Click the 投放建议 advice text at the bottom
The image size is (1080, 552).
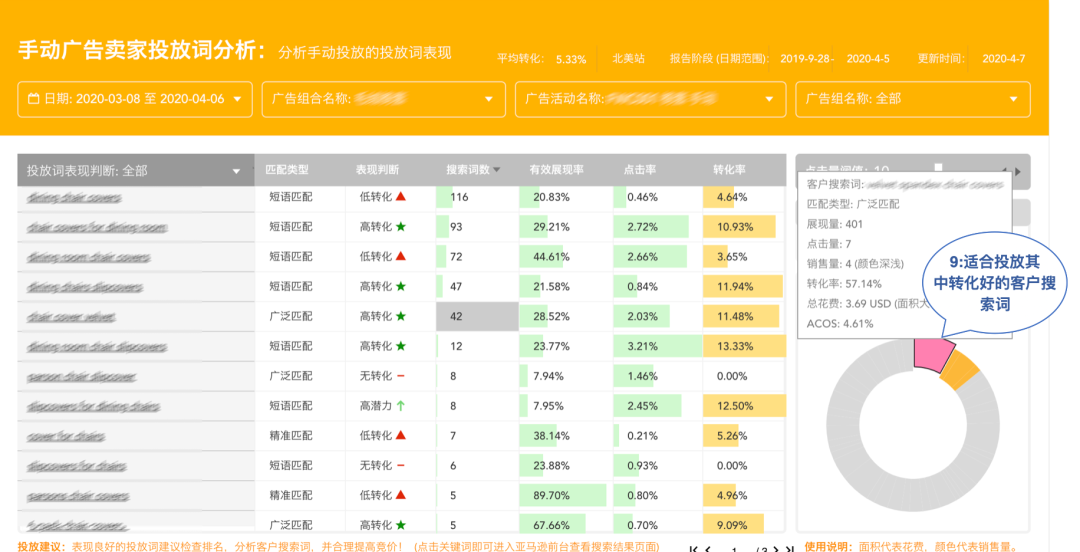338,546
